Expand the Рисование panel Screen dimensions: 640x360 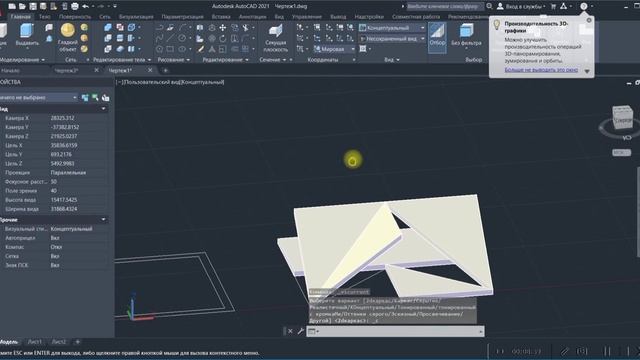(x=174, y=60)
